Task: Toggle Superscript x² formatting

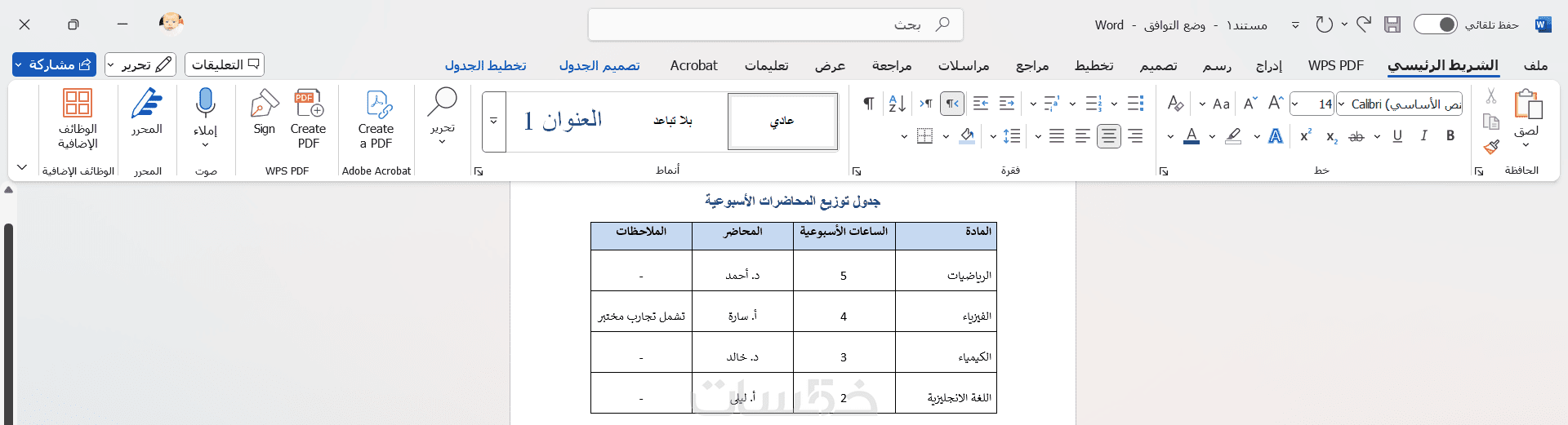Action: point(1305,135)
